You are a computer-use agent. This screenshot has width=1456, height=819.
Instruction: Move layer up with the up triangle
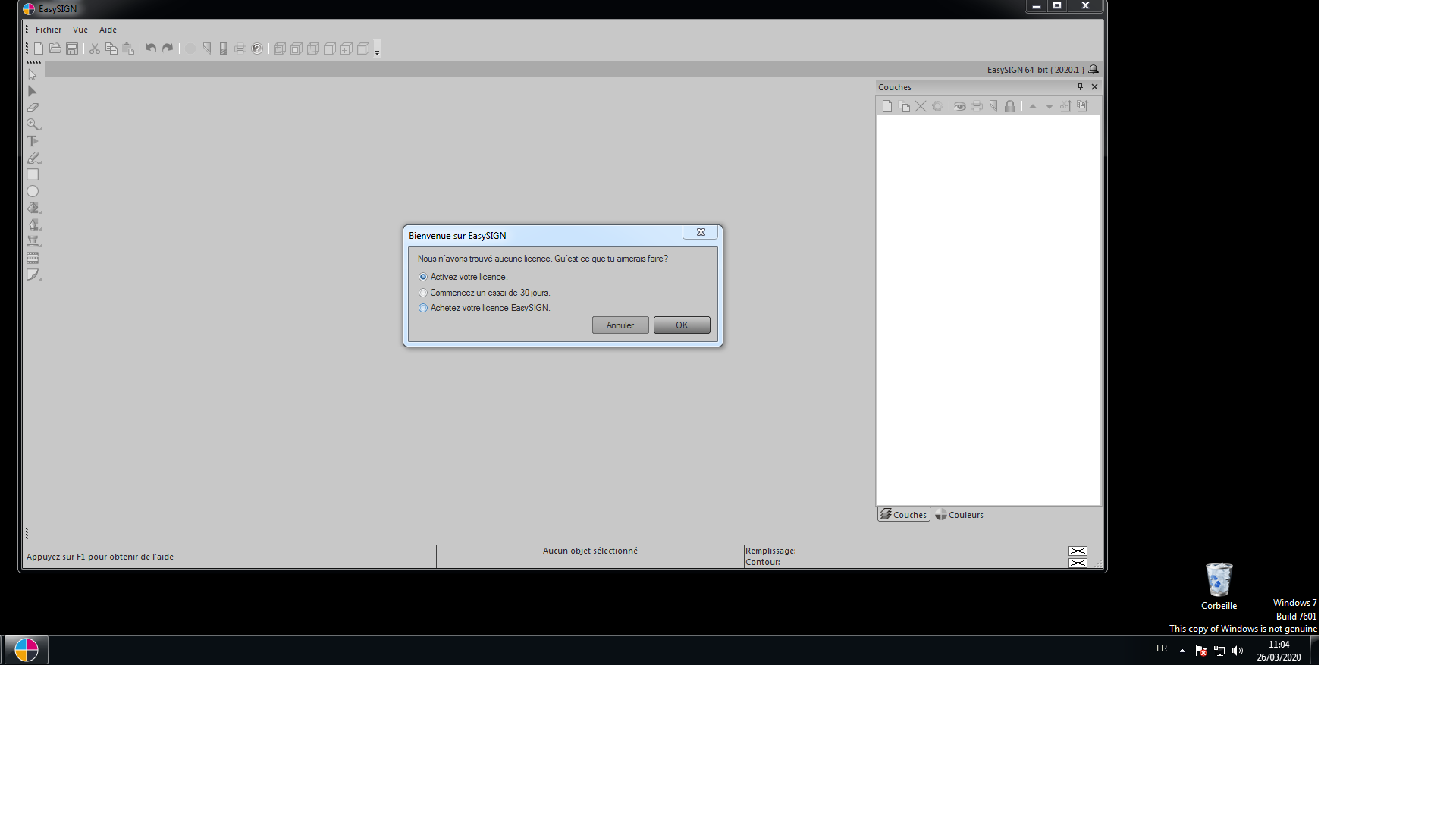[x=1033, y=107]
